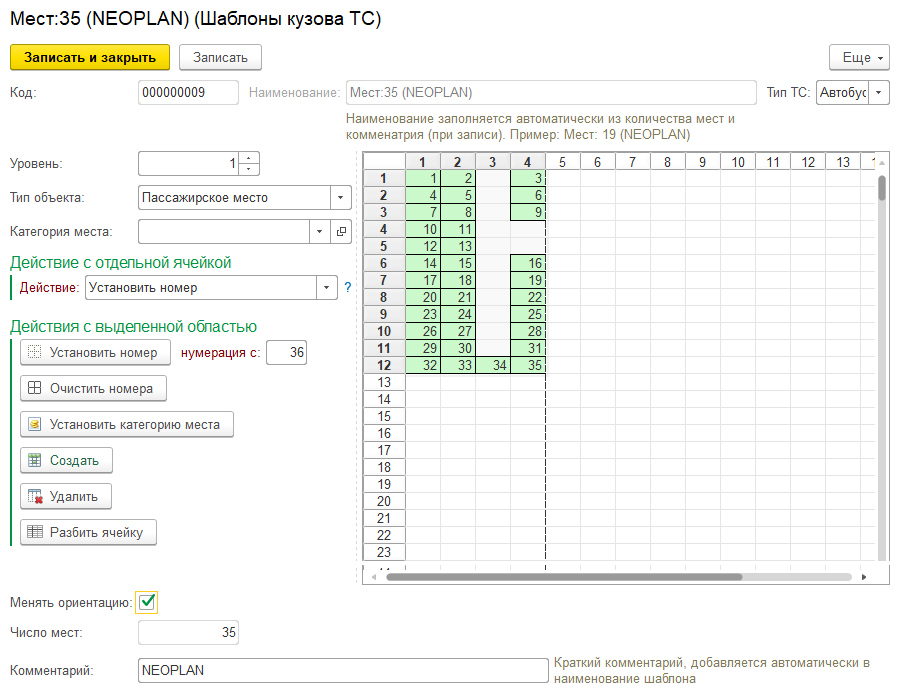Increase the 'Уровень' value with up arrow
The image size is (904, 699).
[x=249, y=157]
